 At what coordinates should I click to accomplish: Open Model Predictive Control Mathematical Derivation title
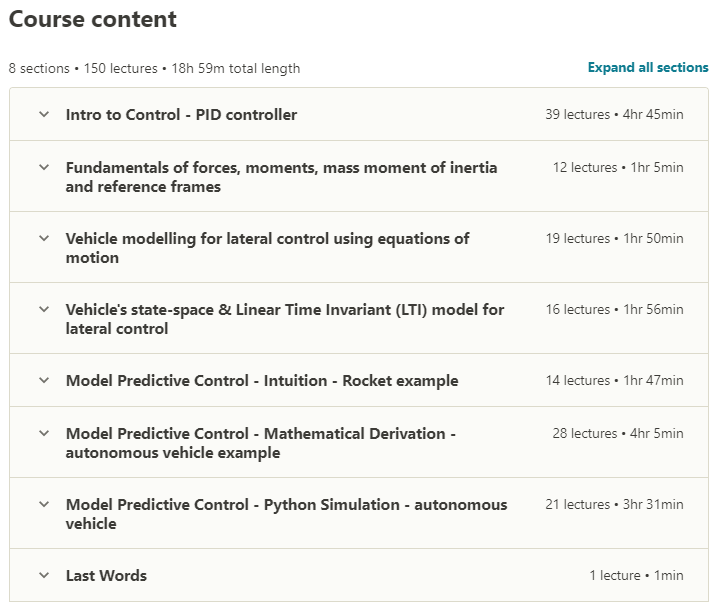[x=261, y=443]
